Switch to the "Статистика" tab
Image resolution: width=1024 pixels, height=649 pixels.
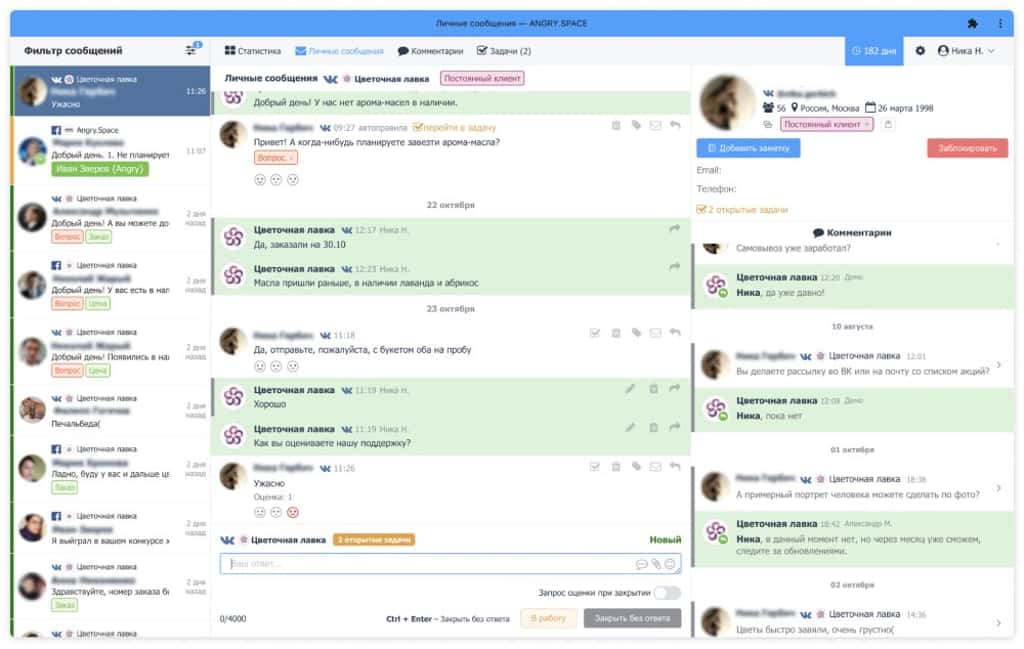click(x=253, y=51)
